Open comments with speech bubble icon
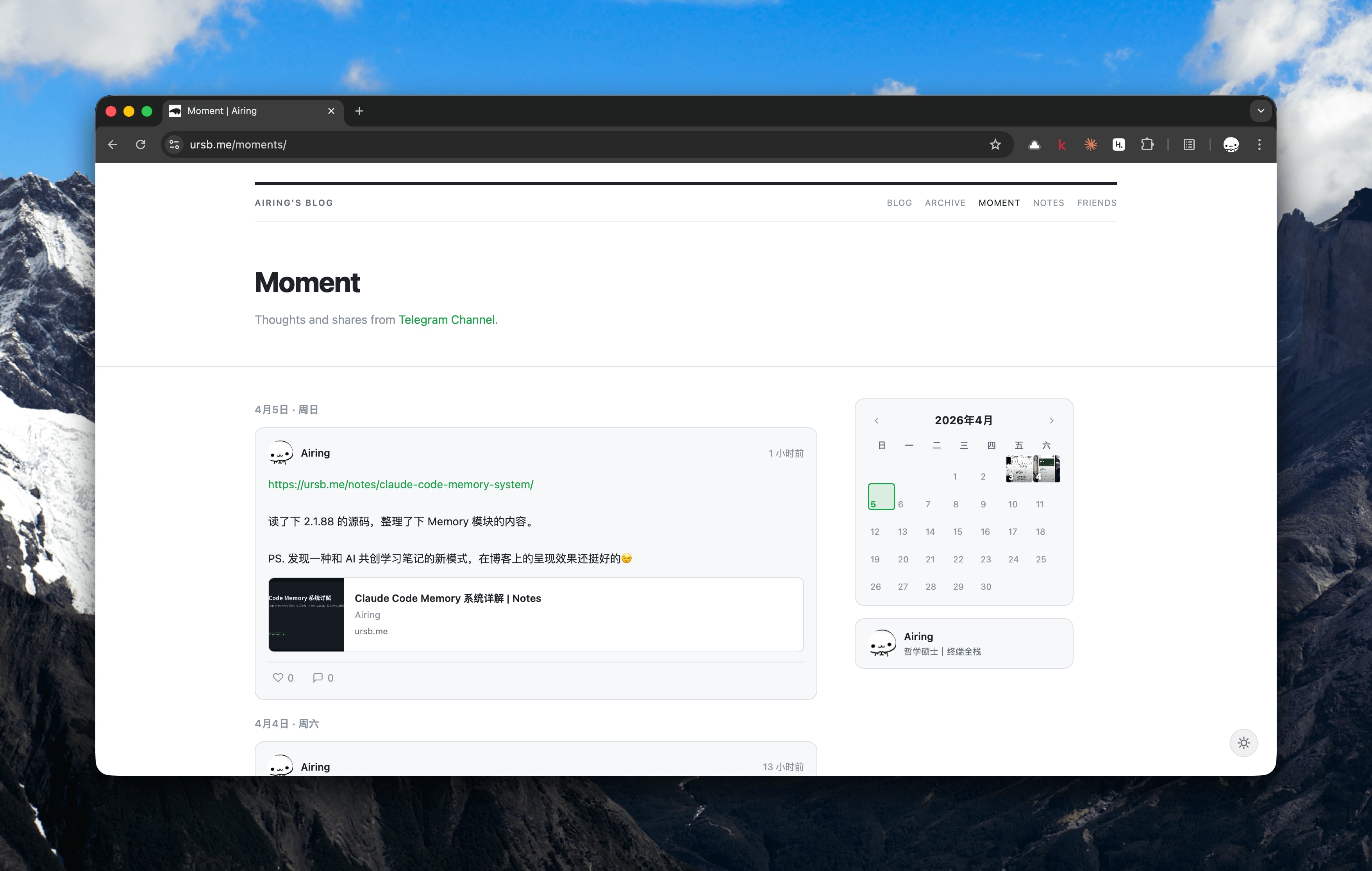The image size is (1372, 871). pyautogui.click(x=318, y=677)
